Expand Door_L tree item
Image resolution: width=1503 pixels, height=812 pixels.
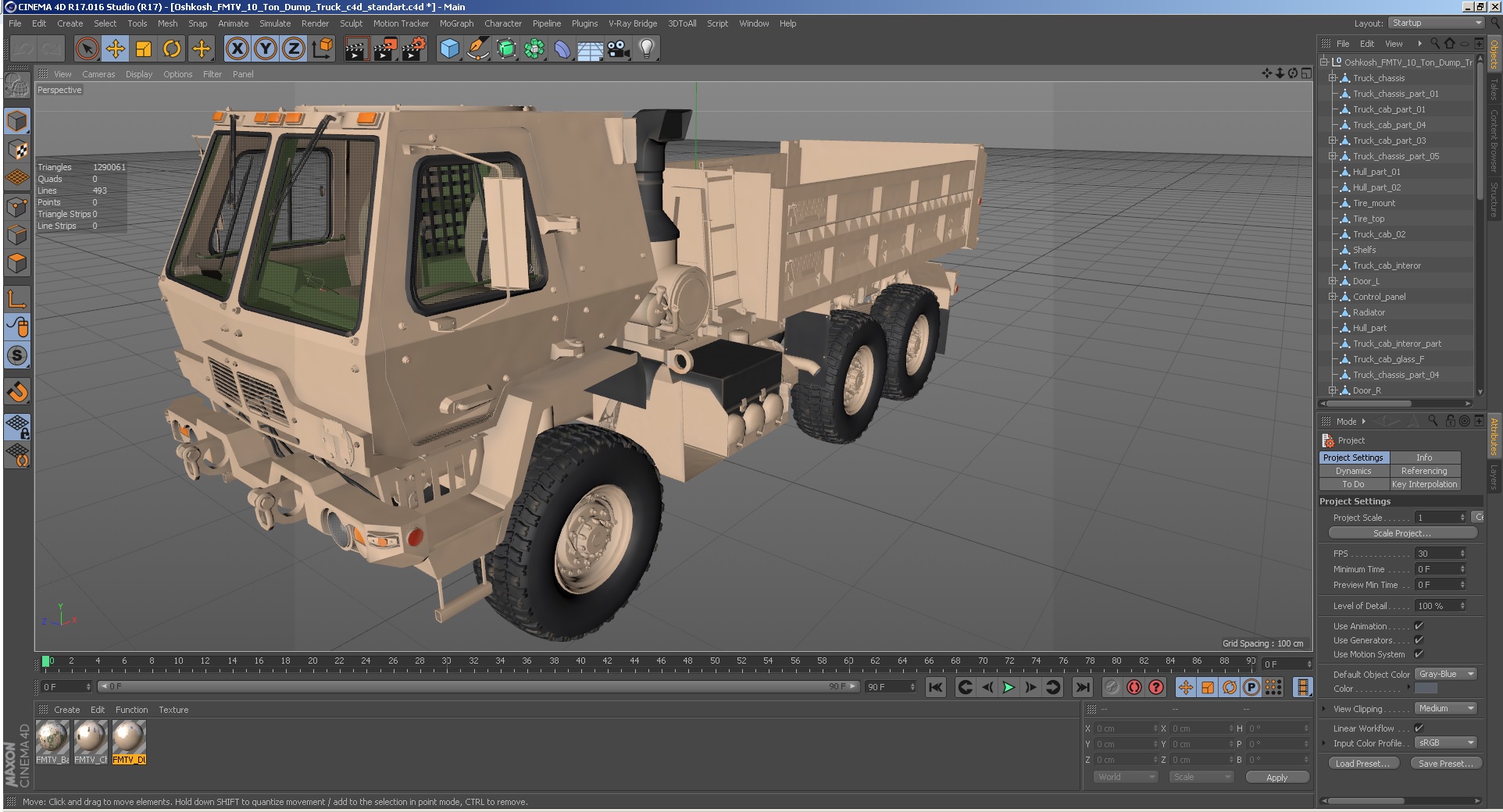coord(1332,281)
